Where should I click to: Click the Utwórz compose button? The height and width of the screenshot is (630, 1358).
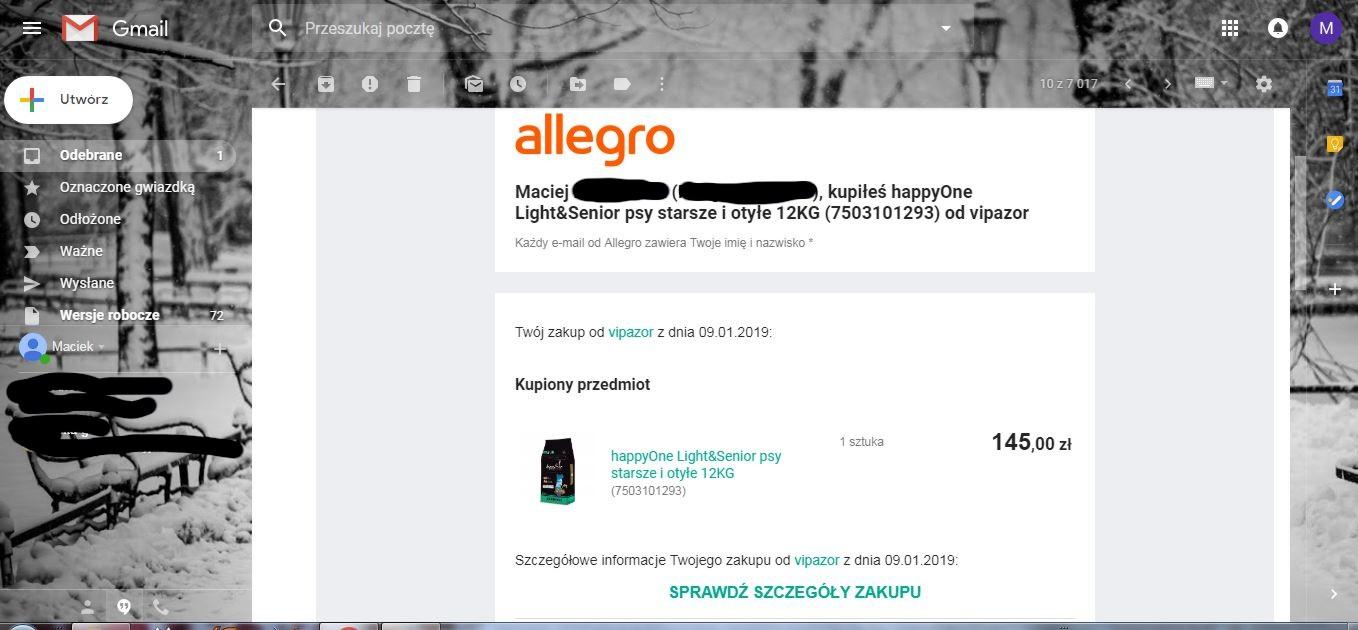(69, 100)
